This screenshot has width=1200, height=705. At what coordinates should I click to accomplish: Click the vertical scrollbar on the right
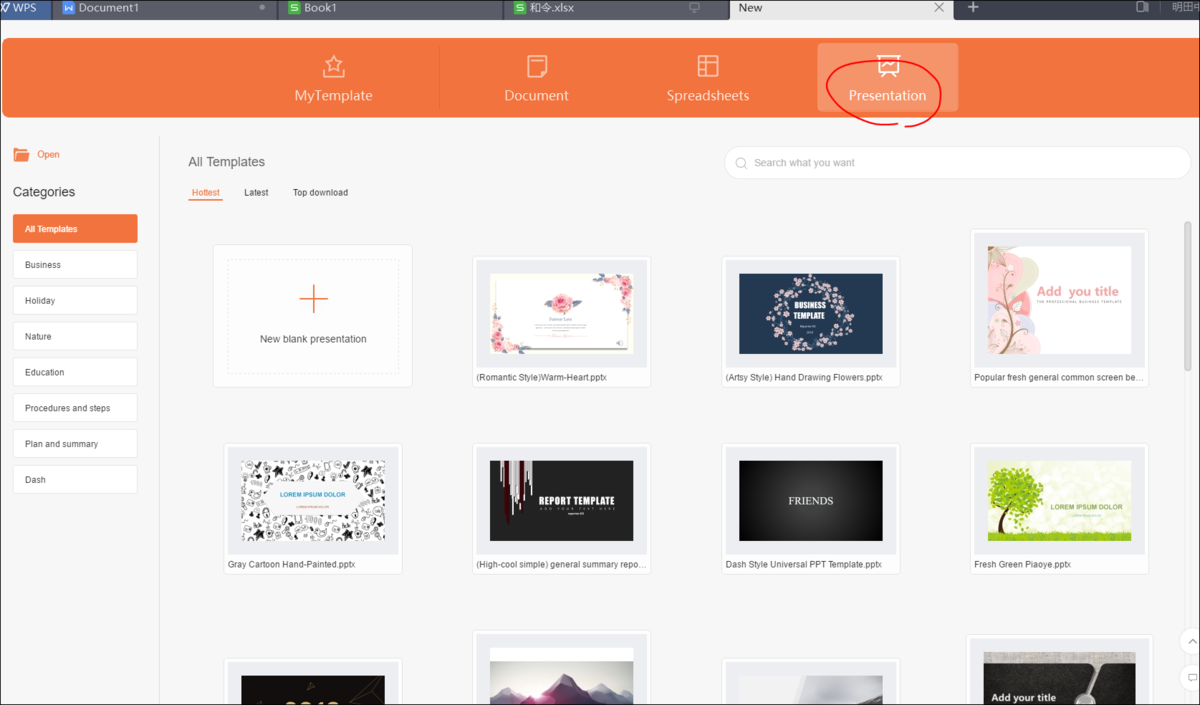pyautogui.click(x=1189, y=295)
